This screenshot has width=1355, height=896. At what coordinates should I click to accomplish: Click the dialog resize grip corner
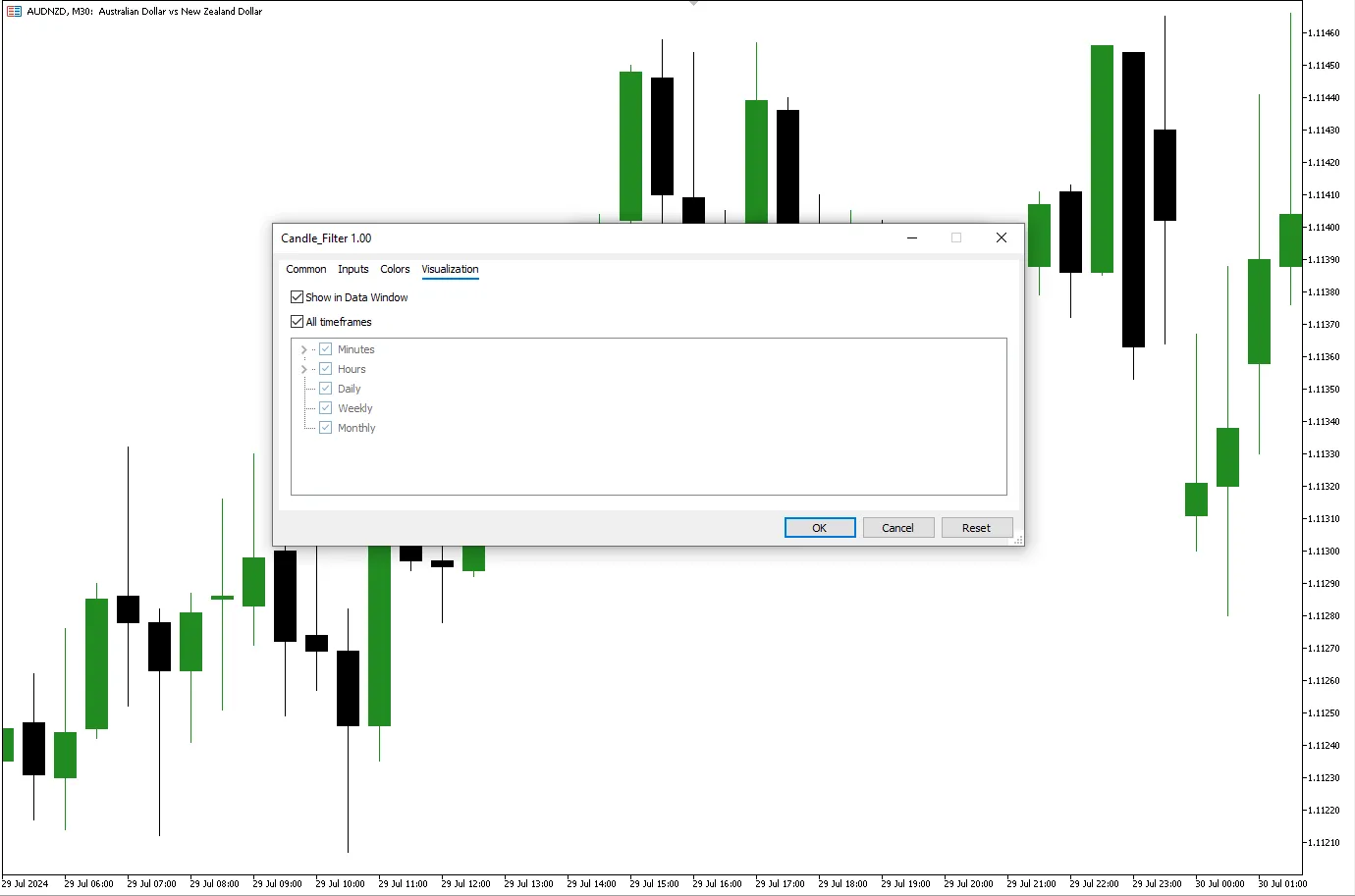pyautogui.click(x=1018, y=540)
